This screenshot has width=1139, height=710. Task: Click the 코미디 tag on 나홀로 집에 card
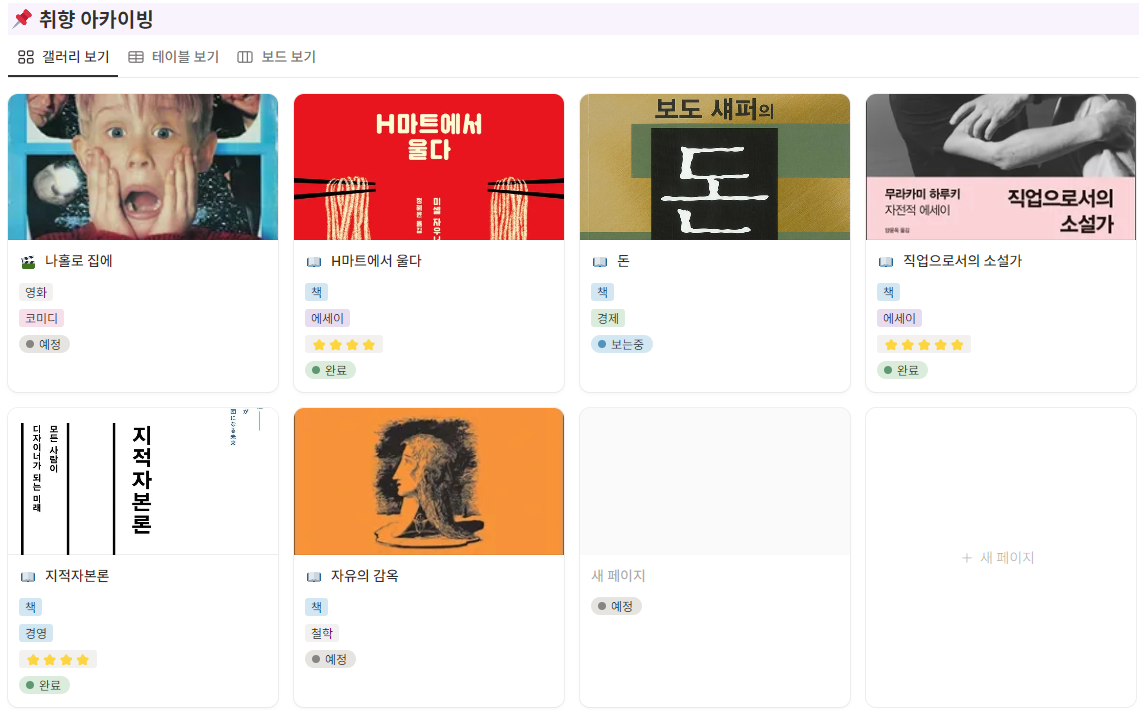click(41, 317)
